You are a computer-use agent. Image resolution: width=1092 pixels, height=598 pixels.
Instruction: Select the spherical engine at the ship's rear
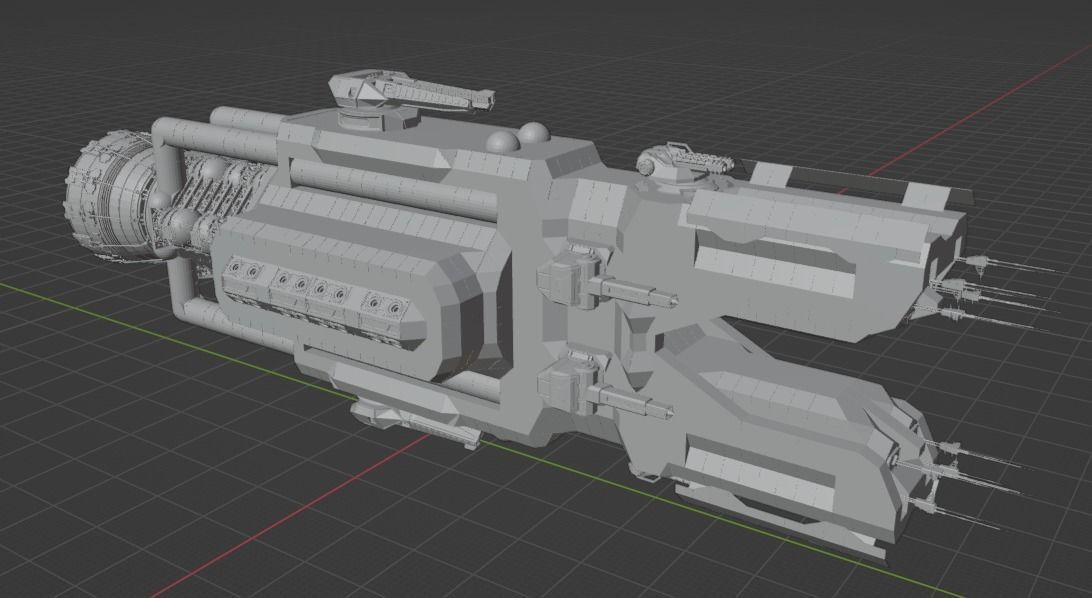111,195
